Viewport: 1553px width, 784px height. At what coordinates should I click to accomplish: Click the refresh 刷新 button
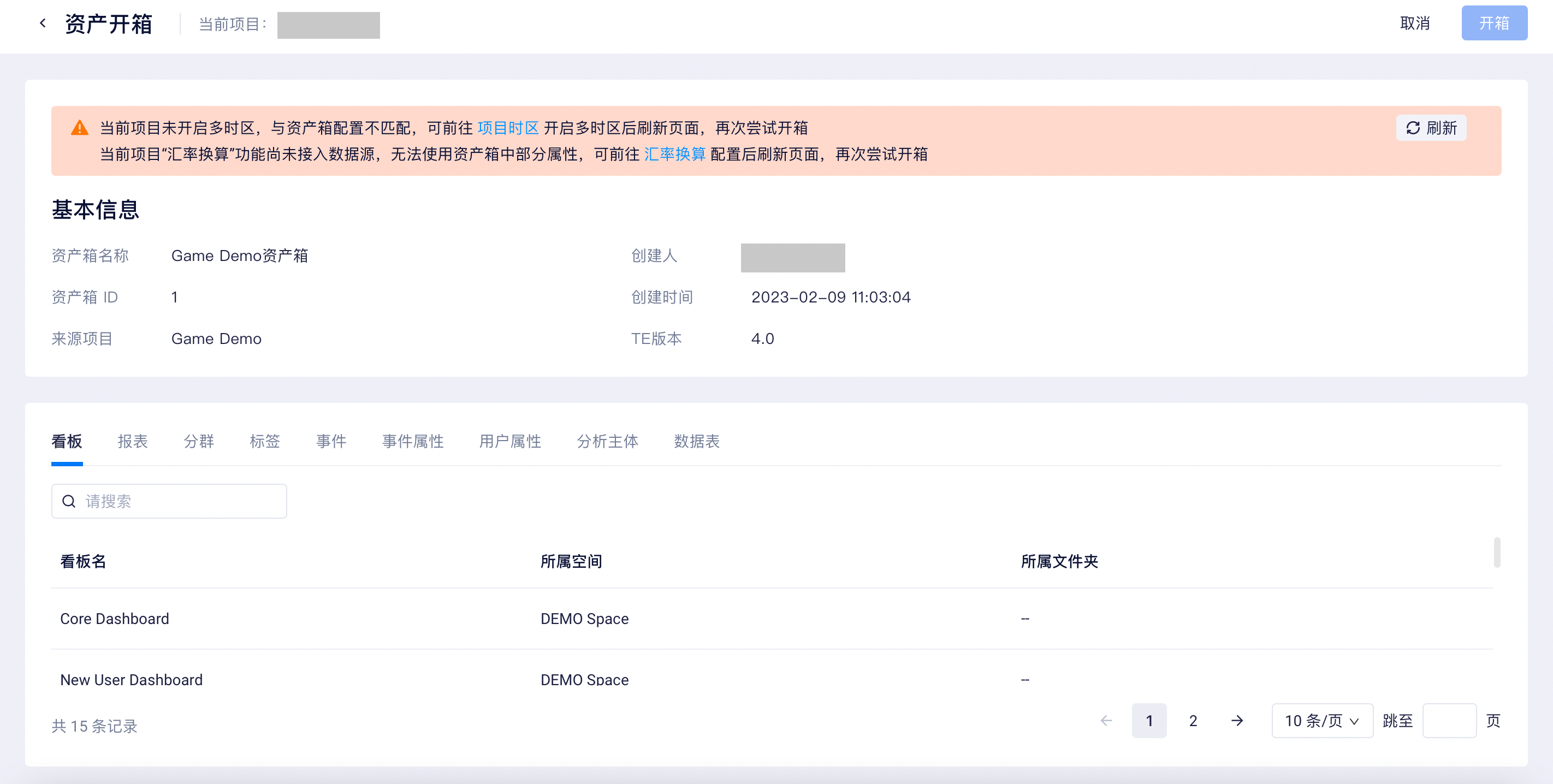pyautogui.click(x=1431, y=128)
